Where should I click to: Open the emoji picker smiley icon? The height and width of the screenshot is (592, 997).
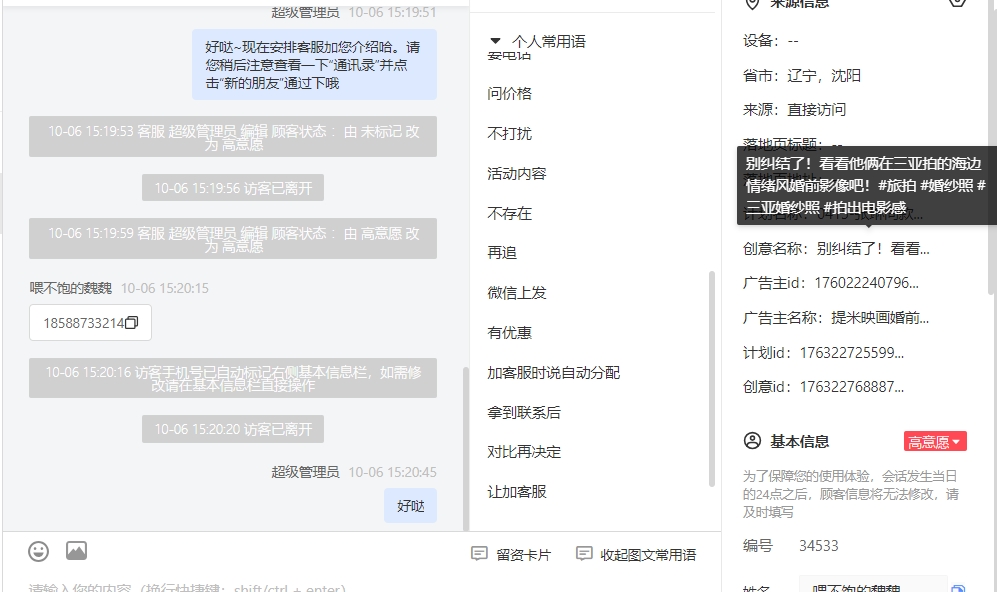pos(38,551)
